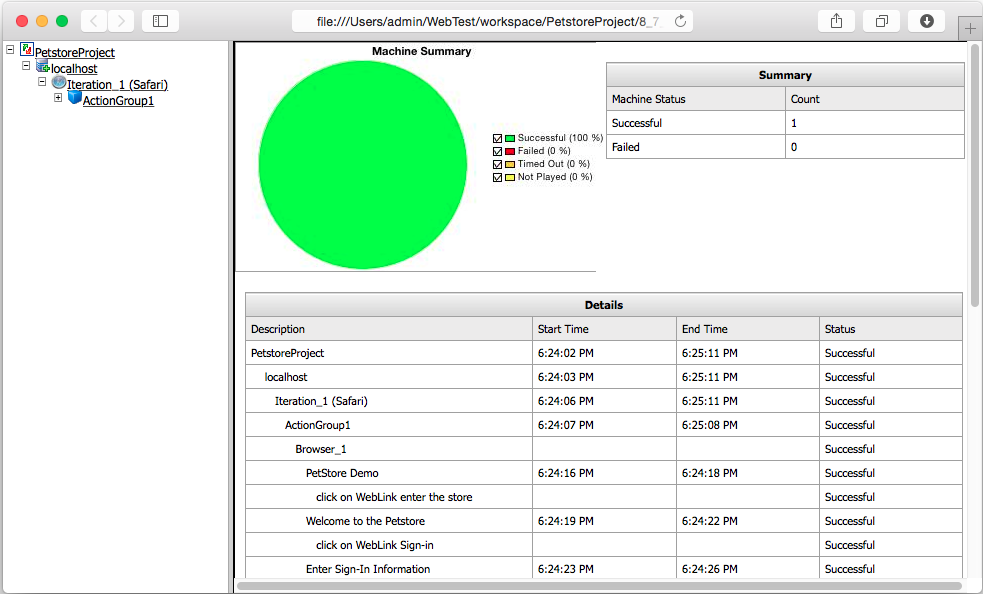Uncheck the Timed Out legend checkbox

pos(497,164)
